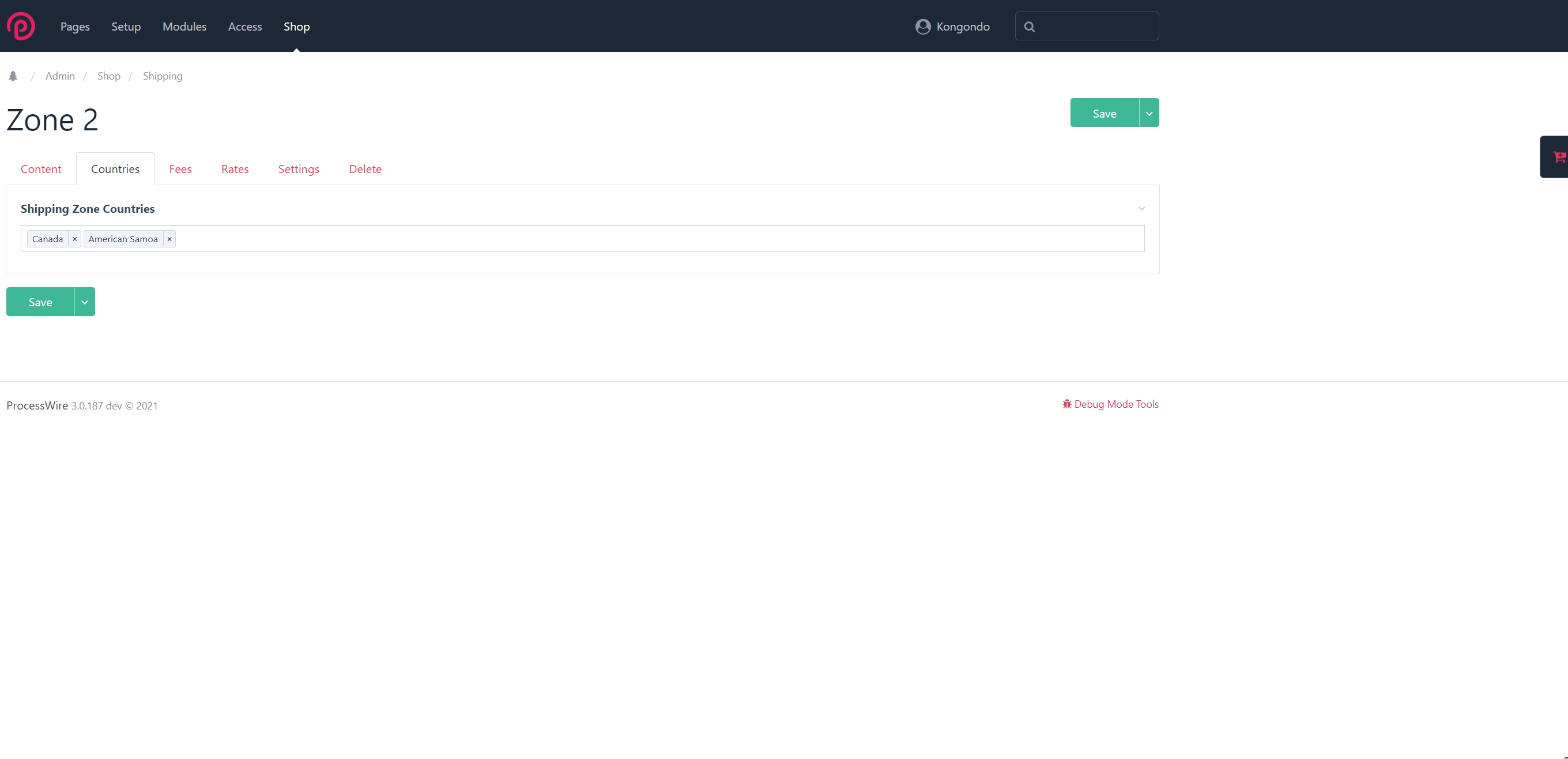This screenshot has width=1568, height=759.
Task: Go to Admin breadcrumb link
Action: [59, 76]
